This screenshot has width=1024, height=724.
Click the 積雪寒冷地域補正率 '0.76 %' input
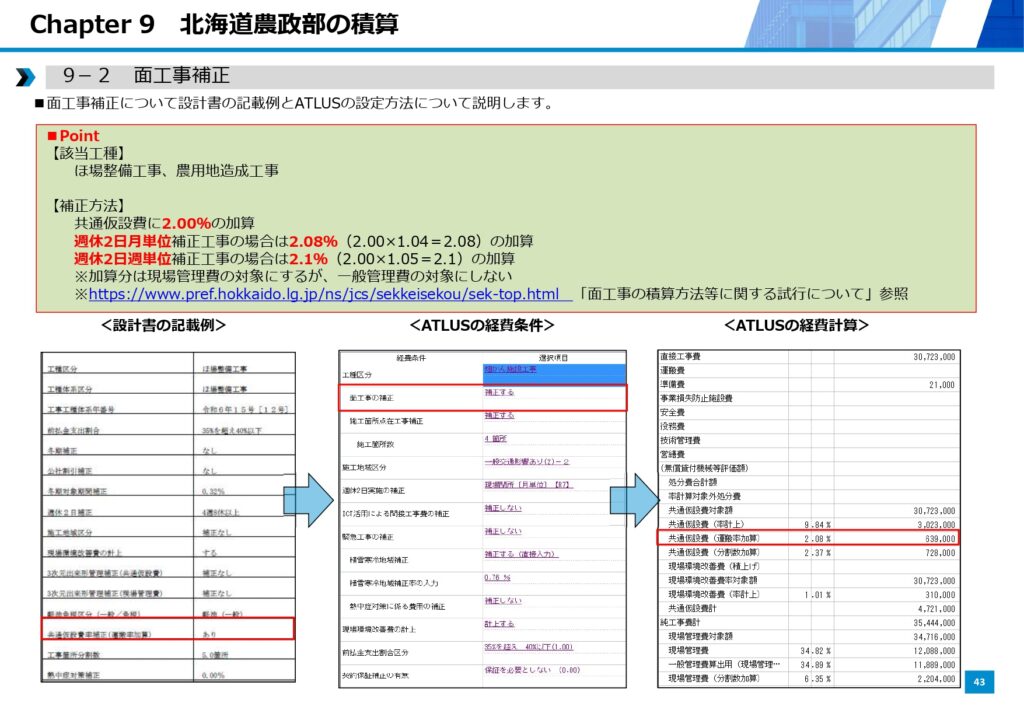coord(499,577)
